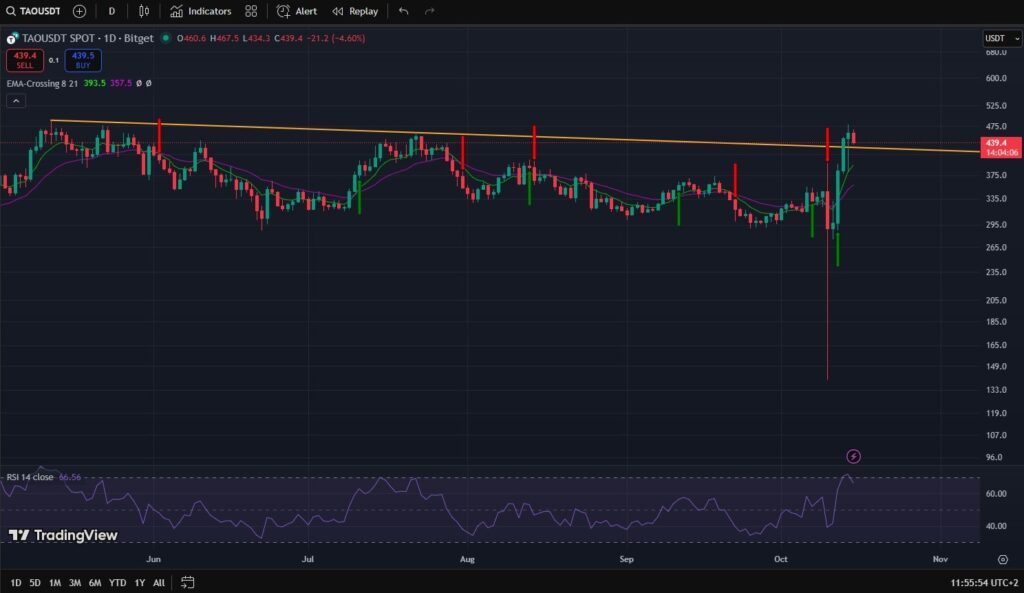Click the redo arrow
This screenshot has width=1024, height=593.
point(430,11)
